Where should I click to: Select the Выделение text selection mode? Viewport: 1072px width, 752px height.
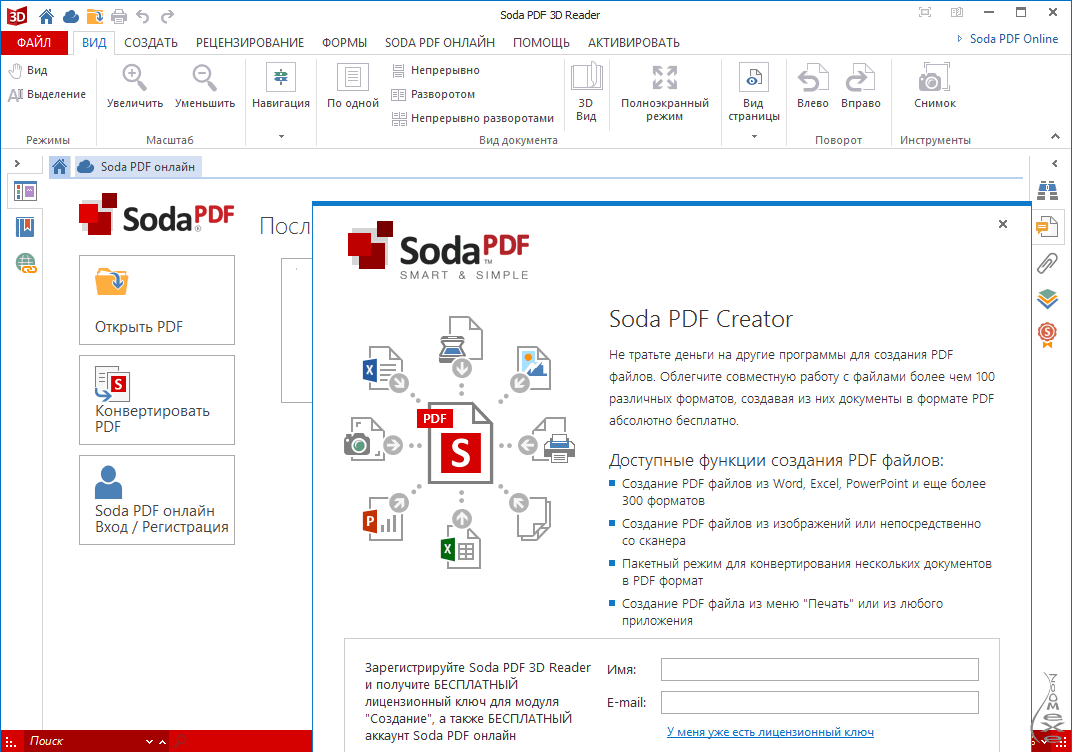pos(47,94)
